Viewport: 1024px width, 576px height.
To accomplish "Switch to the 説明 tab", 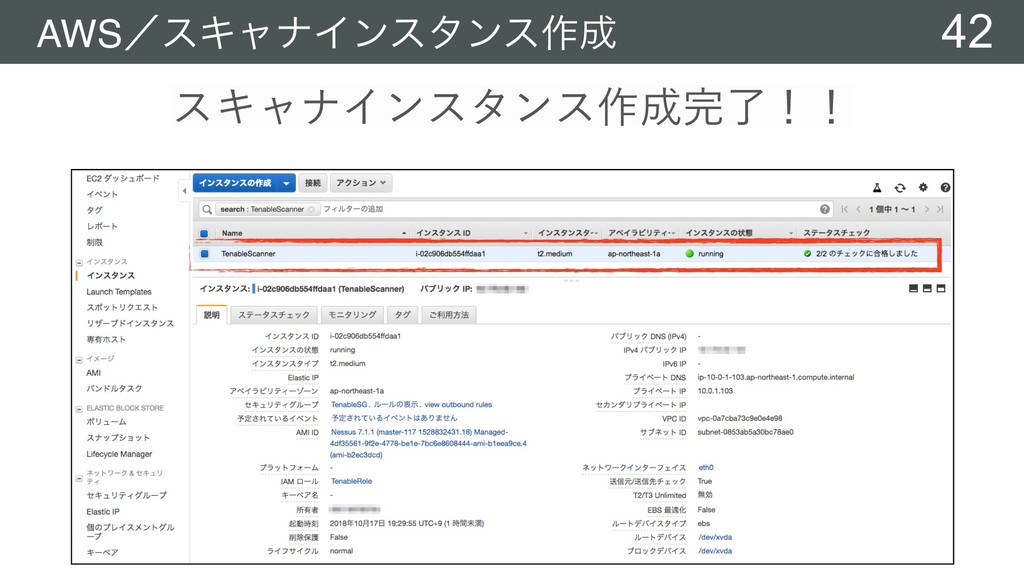I will coord(212,315).
